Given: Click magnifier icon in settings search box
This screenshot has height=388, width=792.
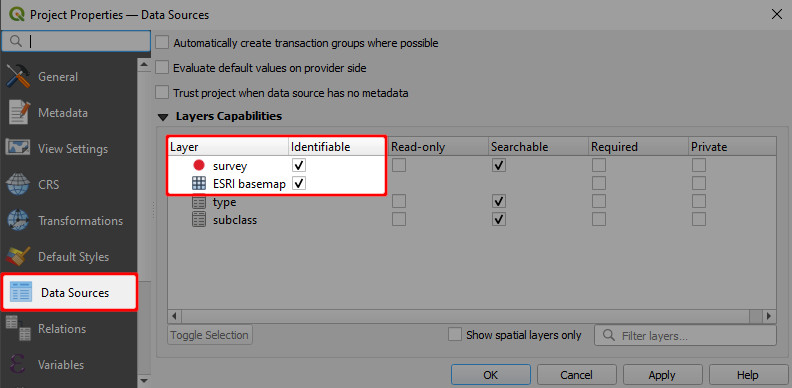Looking at the screenshot, I should [16, 41].
